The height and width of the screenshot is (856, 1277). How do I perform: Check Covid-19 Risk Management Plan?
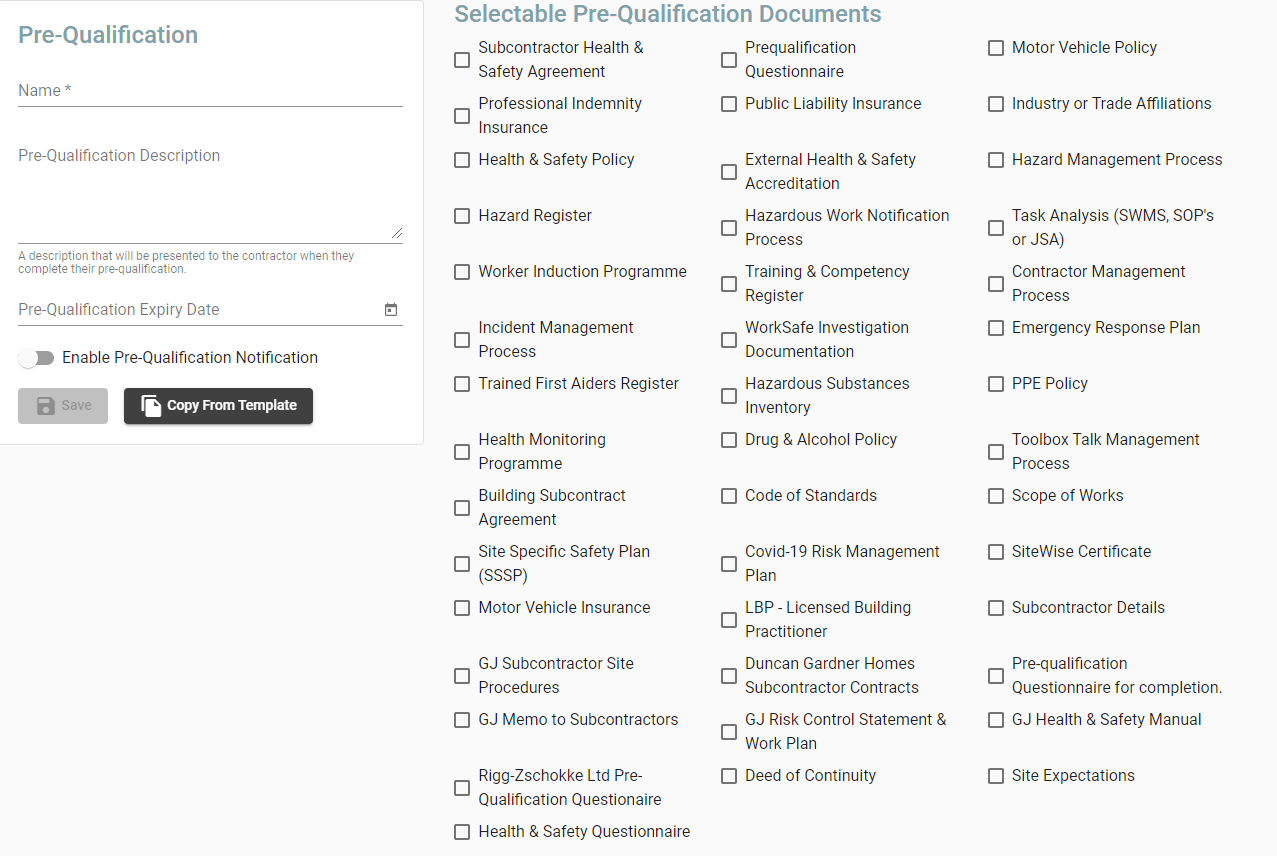pyautogui.click(x=728, y=564)
